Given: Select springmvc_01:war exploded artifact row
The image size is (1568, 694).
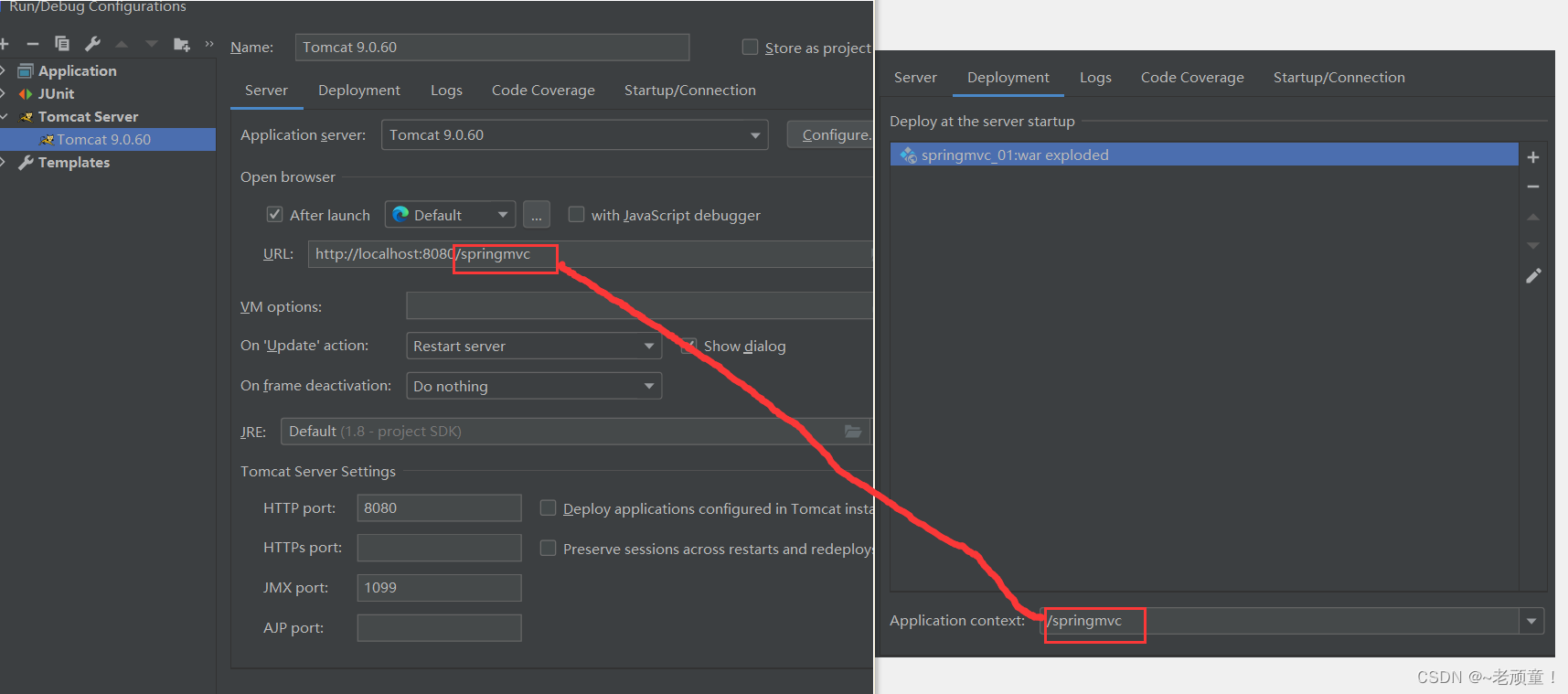Looking at the screenshot, I should click(x=1203, y=155).
